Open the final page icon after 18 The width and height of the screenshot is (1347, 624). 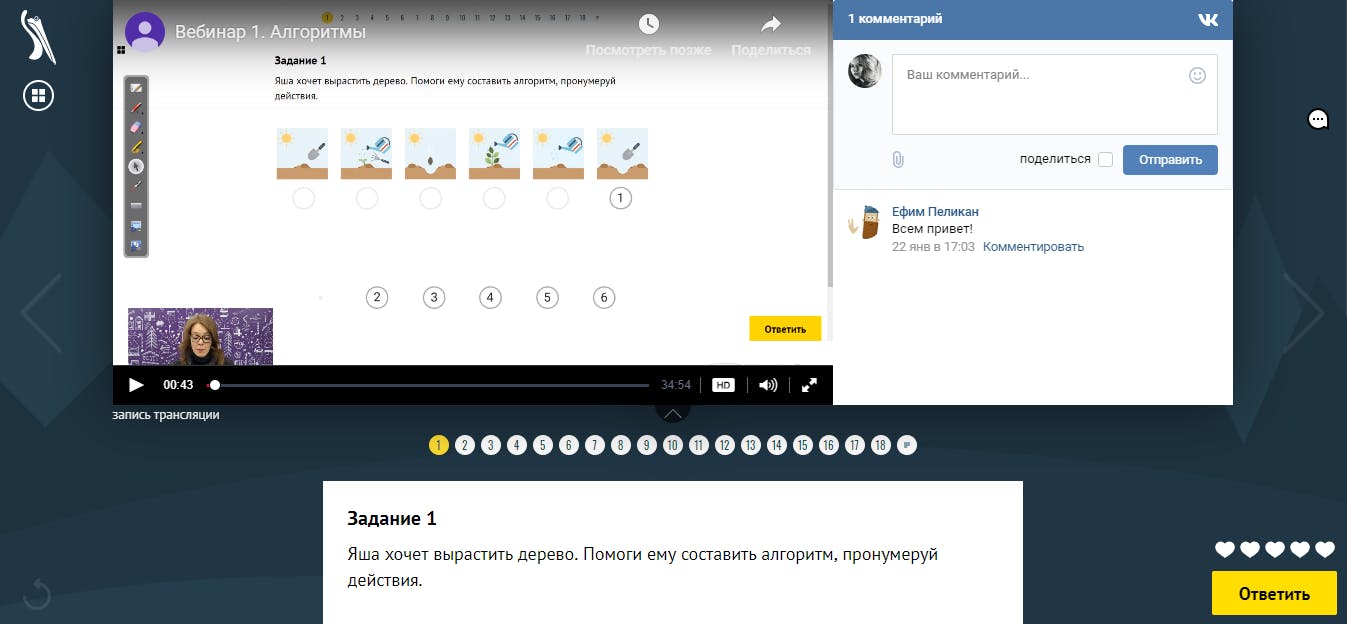click(907, 445)
